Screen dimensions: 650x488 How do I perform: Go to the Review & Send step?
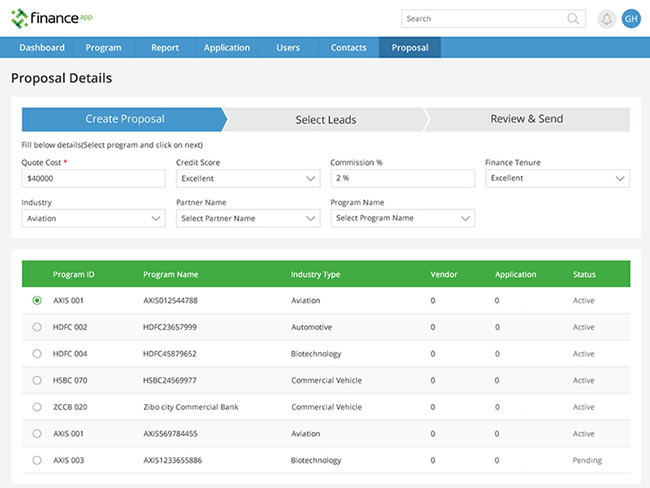click(527, 119)
